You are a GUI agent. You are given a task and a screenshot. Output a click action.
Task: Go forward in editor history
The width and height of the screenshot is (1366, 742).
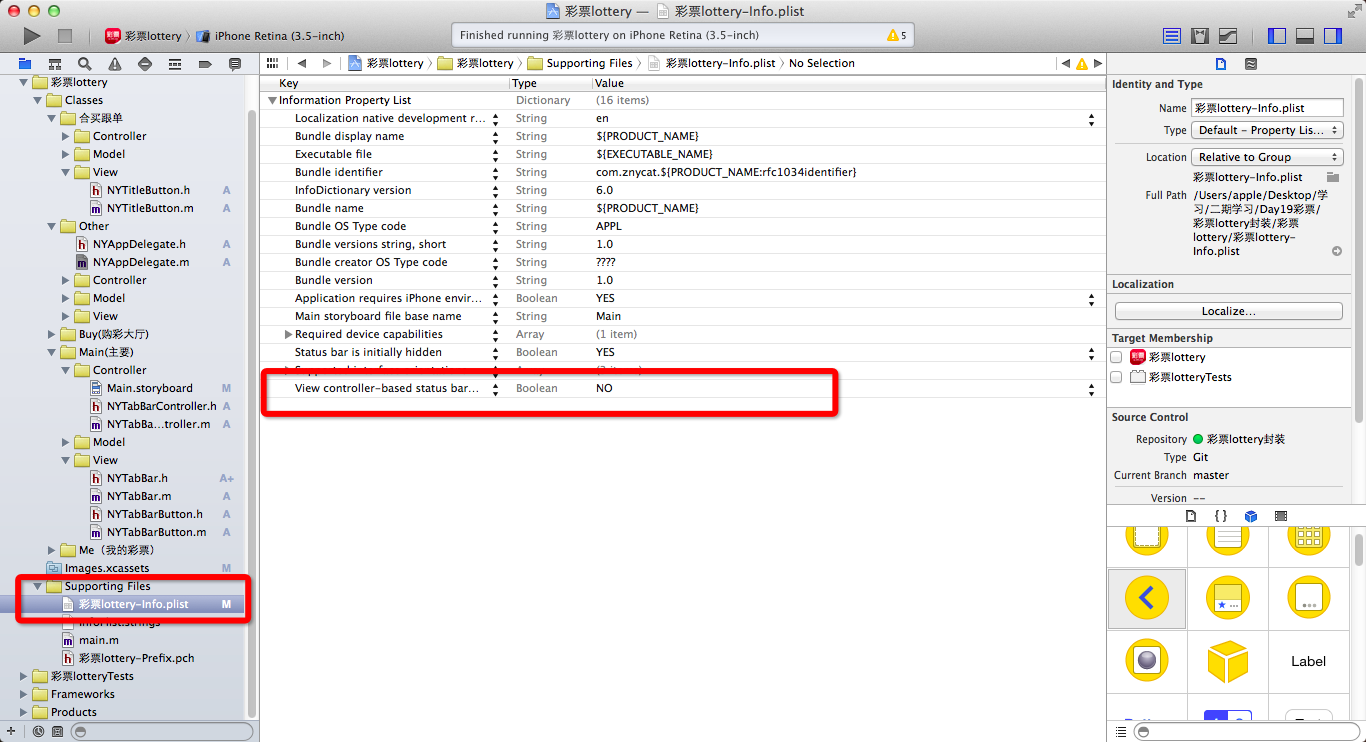(x=326, y=63)
